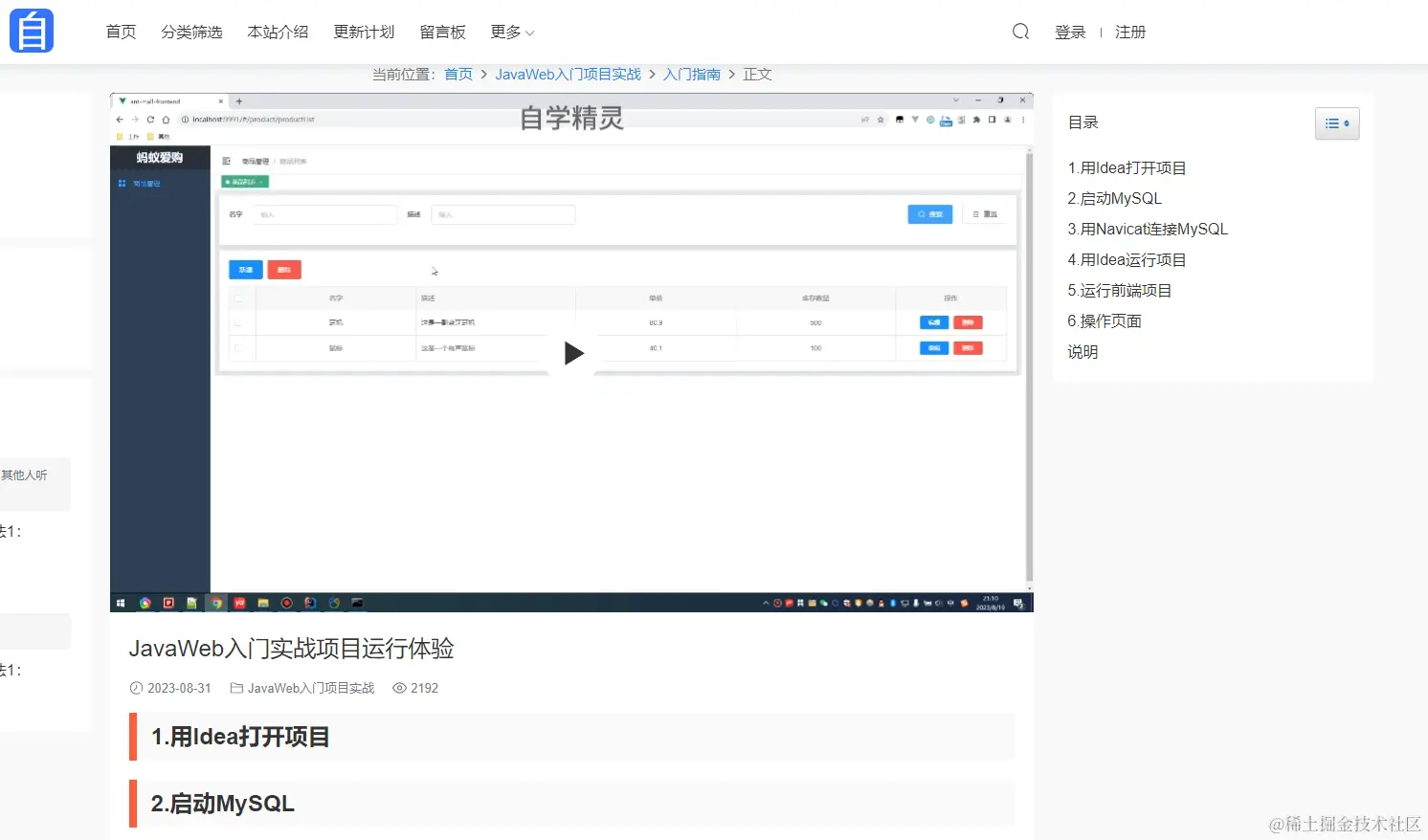The image size is (1428, 840).
Task: Click the 名字 input field in video
Action: (x=325, y=214)
